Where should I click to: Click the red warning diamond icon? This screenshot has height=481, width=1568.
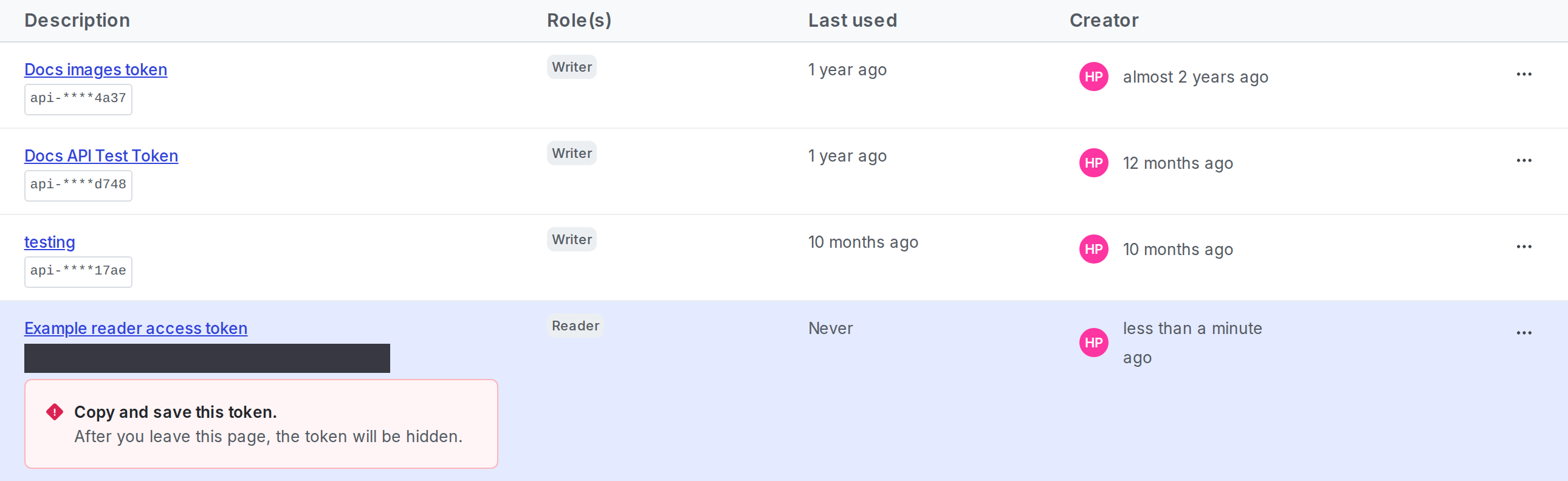pyautogui.click(x=55, y=412)
